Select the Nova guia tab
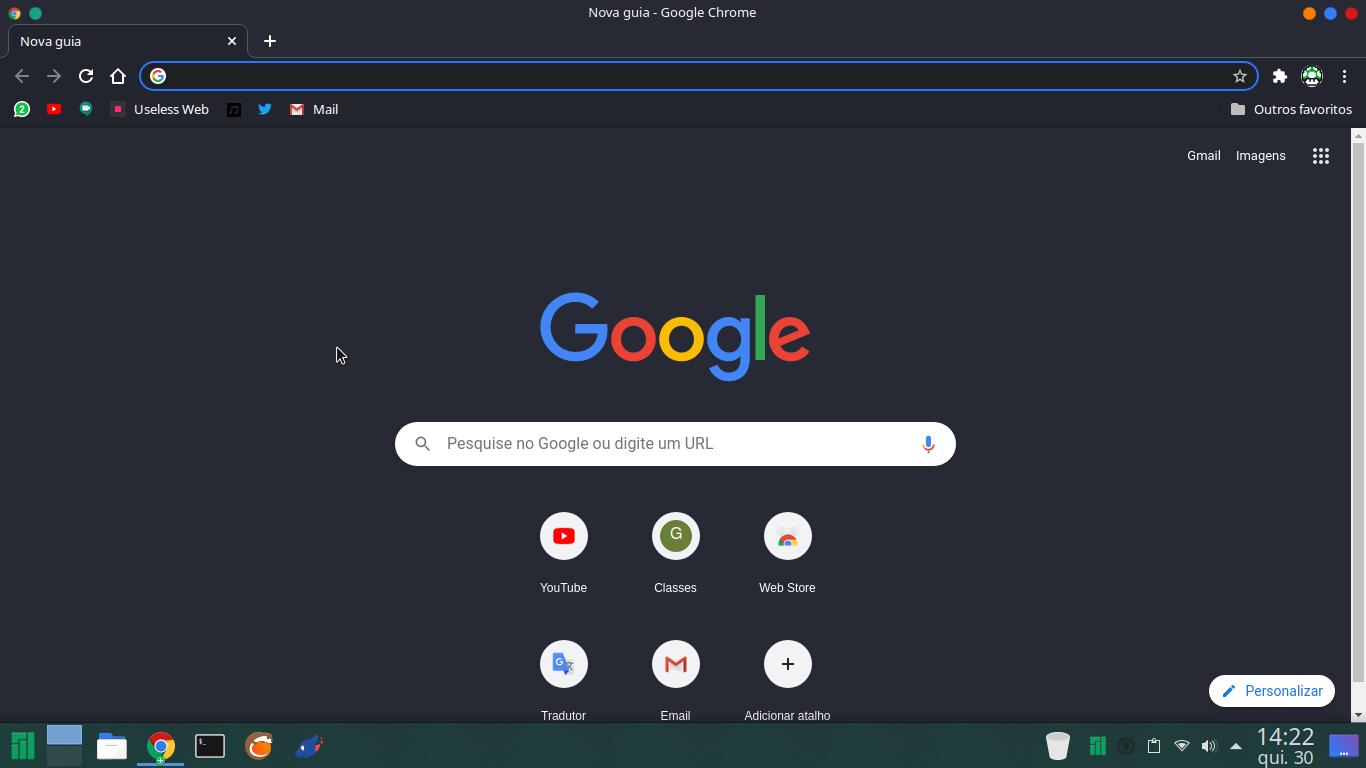Viewport: 1366px width, 768px height. click(x=127, y=41)
